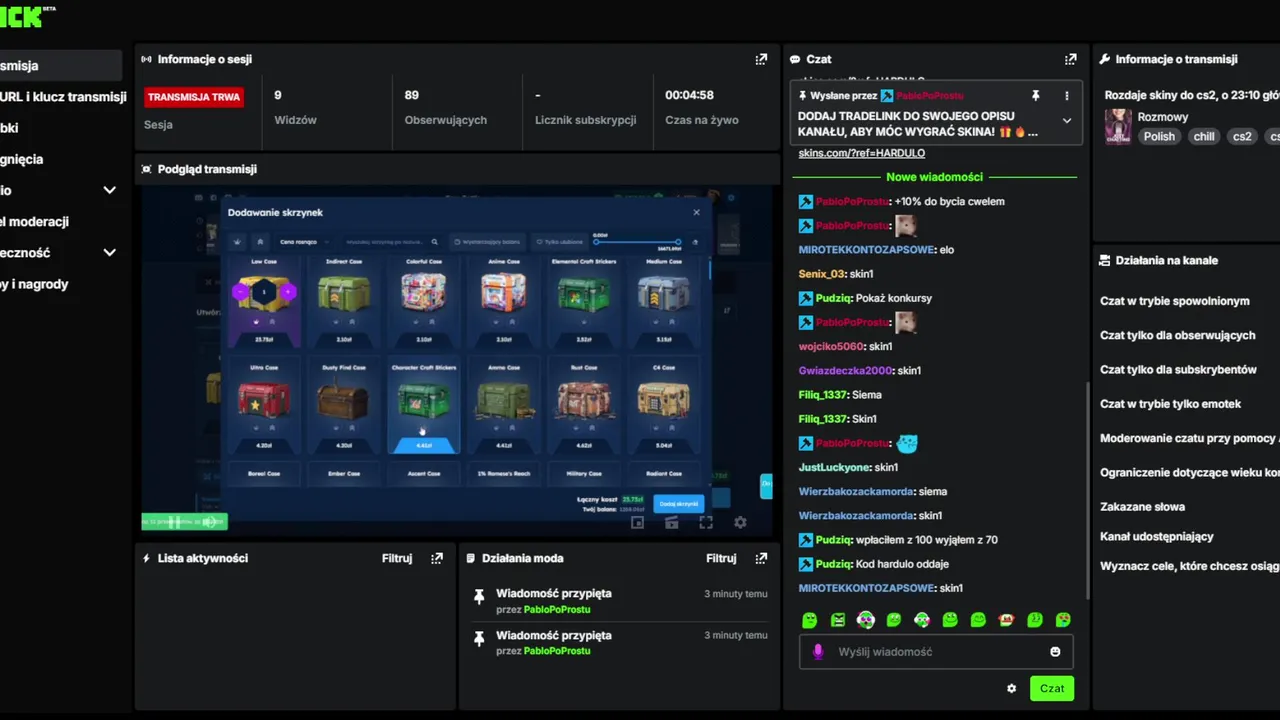This screenshot has width=1280, height=720.
Task: Pop out the Informacje o sesji panel
Action: [x=761, y=59]
